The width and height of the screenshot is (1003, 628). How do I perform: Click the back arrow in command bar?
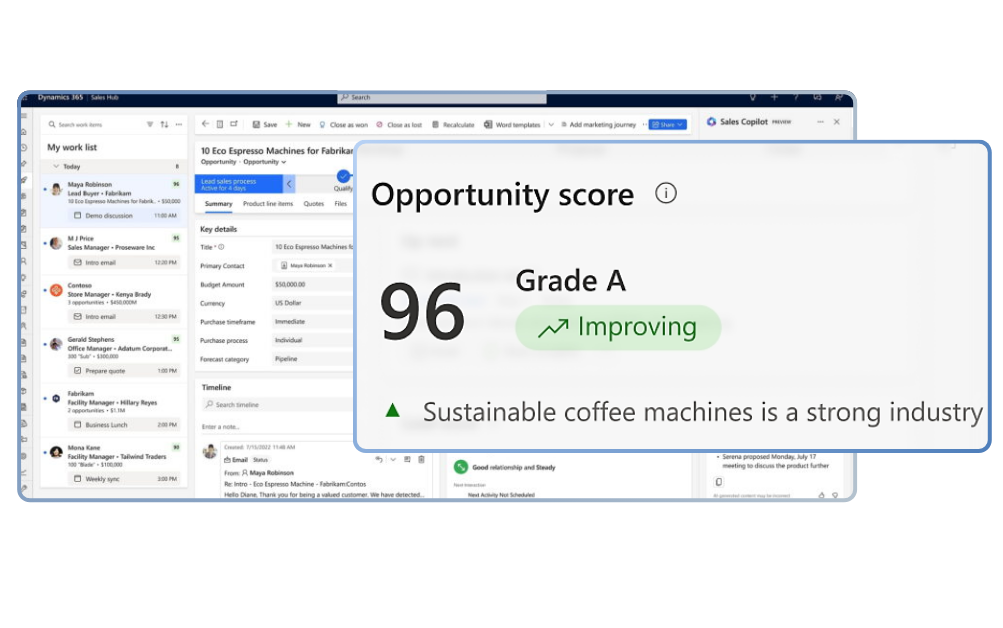(206, 125)
